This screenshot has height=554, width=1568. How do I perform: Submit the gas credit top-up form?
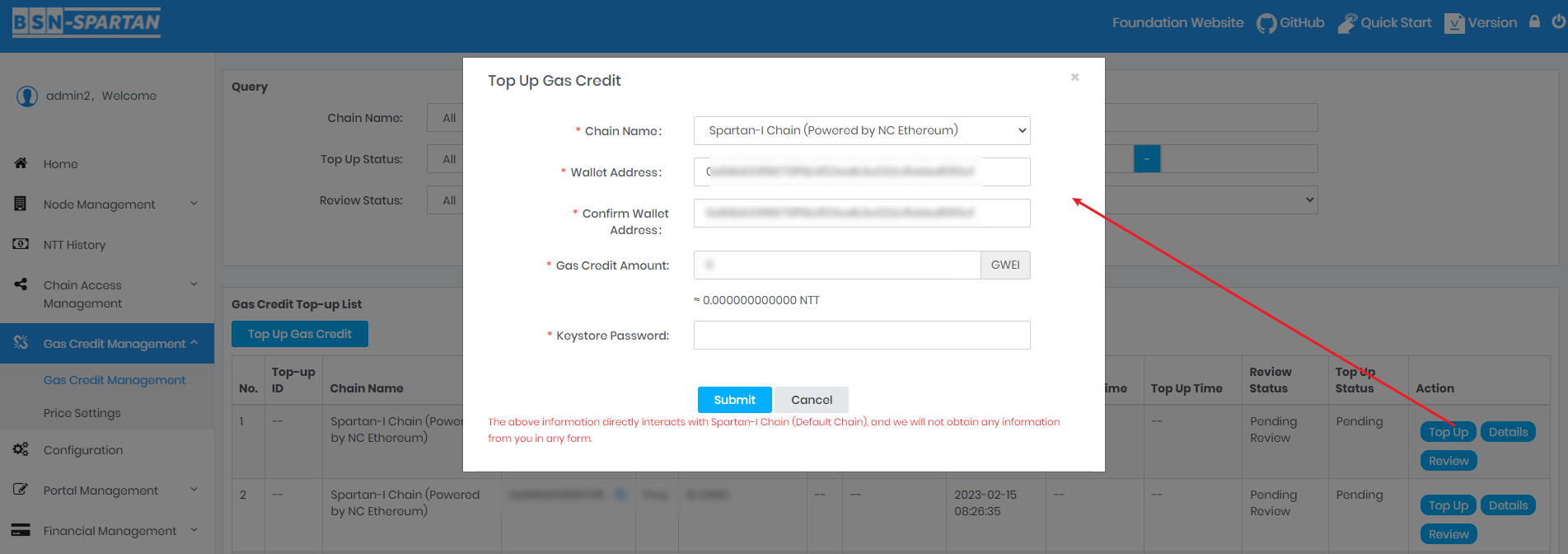734,400
